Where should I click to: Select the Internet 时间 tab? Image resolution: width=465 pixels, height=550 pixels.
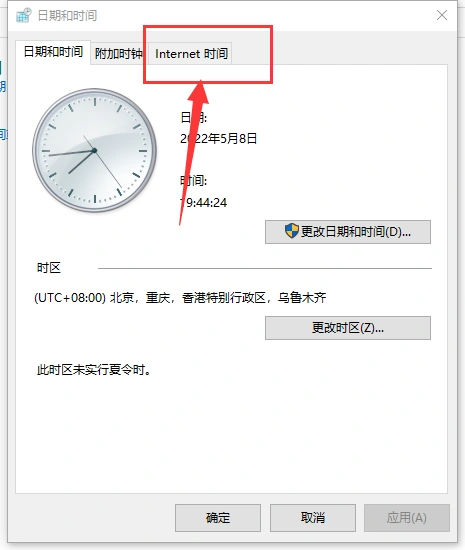click(191, 54)
